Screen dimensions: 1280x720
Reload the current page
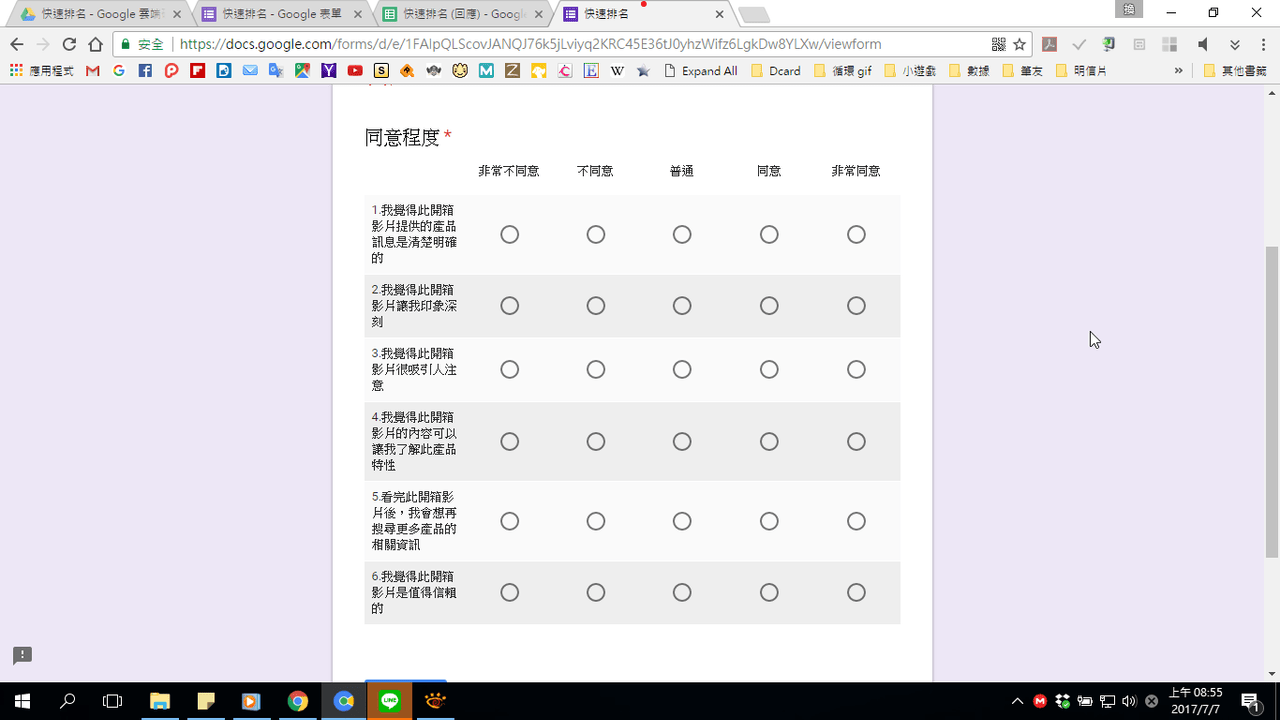pyautogui.click(x=69, y=44)
